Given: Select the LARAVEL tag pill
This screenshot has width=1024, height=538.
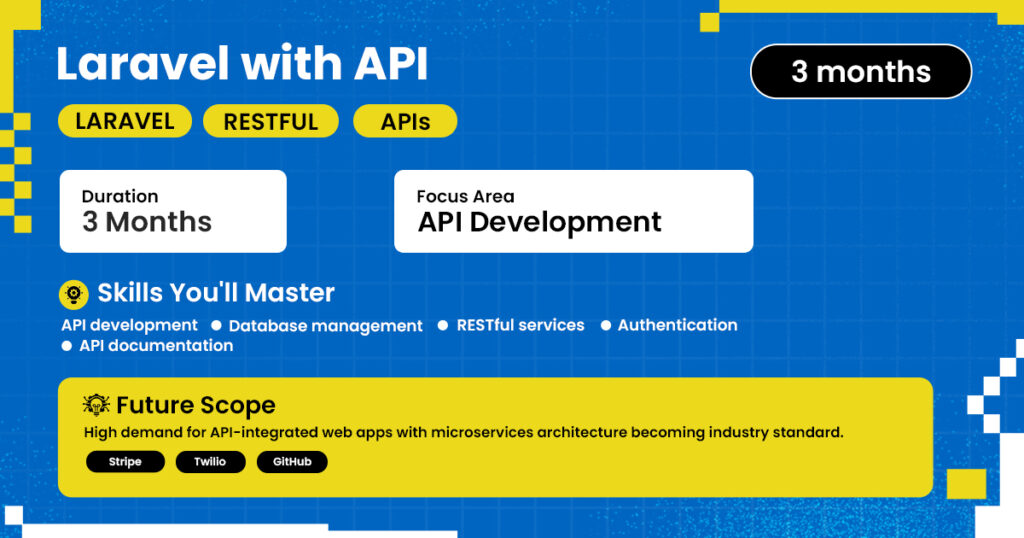Looking at the screenshot, I should (x=125, y=121).
